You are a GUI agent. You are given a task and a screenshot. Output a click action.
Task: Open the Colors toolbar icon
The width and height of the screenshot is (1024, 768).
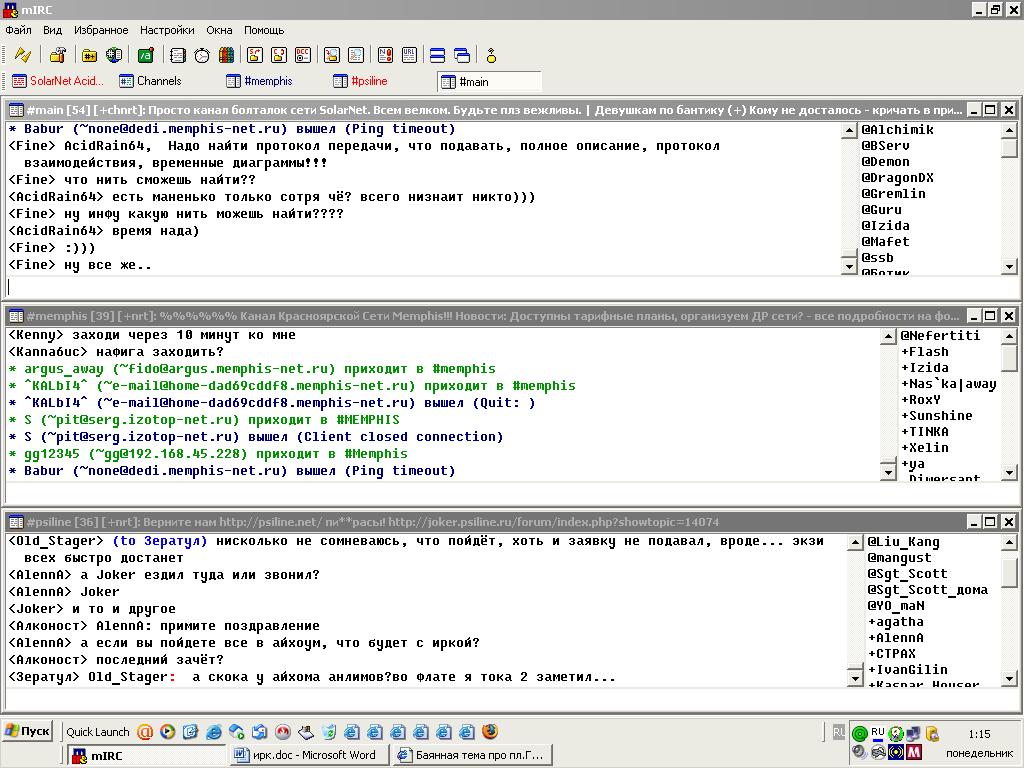coord(227,55)
